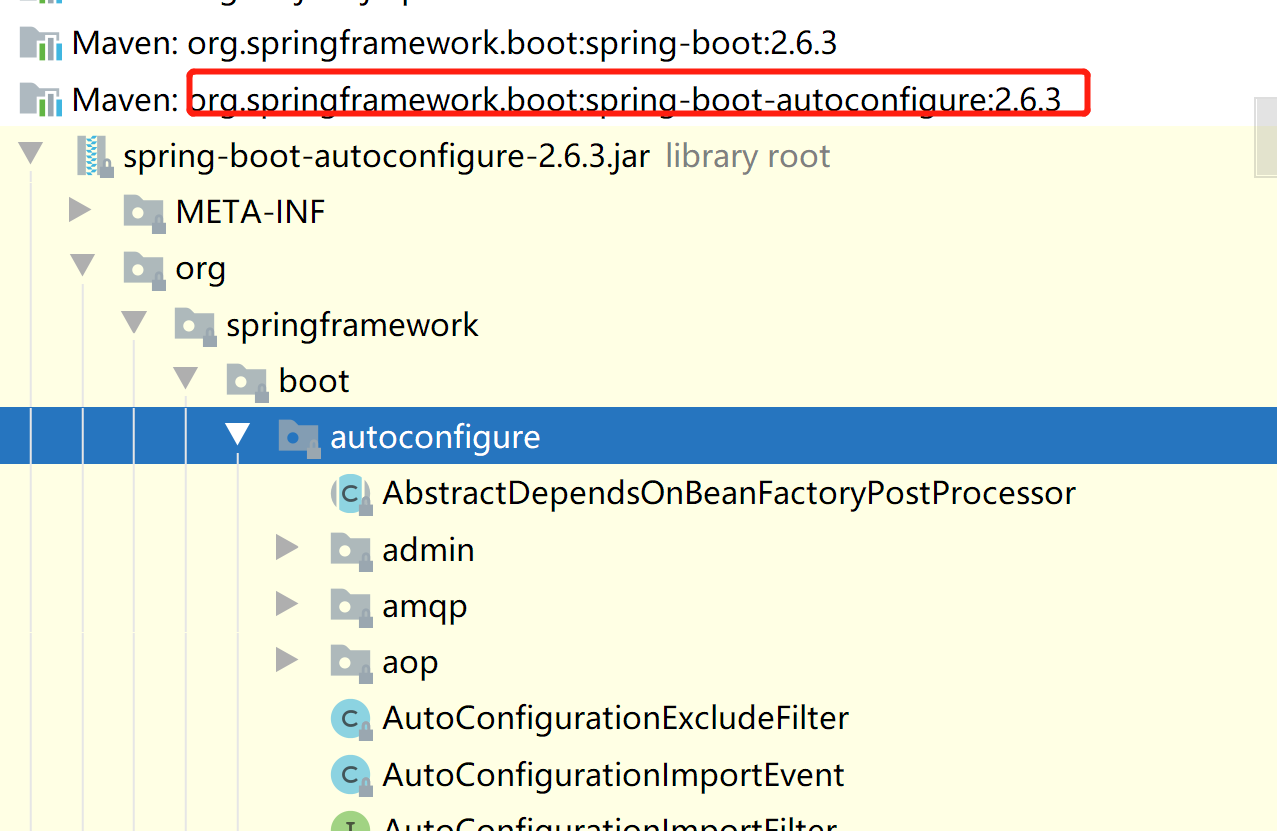This screenshot has width=1277, height=831.
Task: Select the autoconfigure package label
Action: [x=435, y=437]
